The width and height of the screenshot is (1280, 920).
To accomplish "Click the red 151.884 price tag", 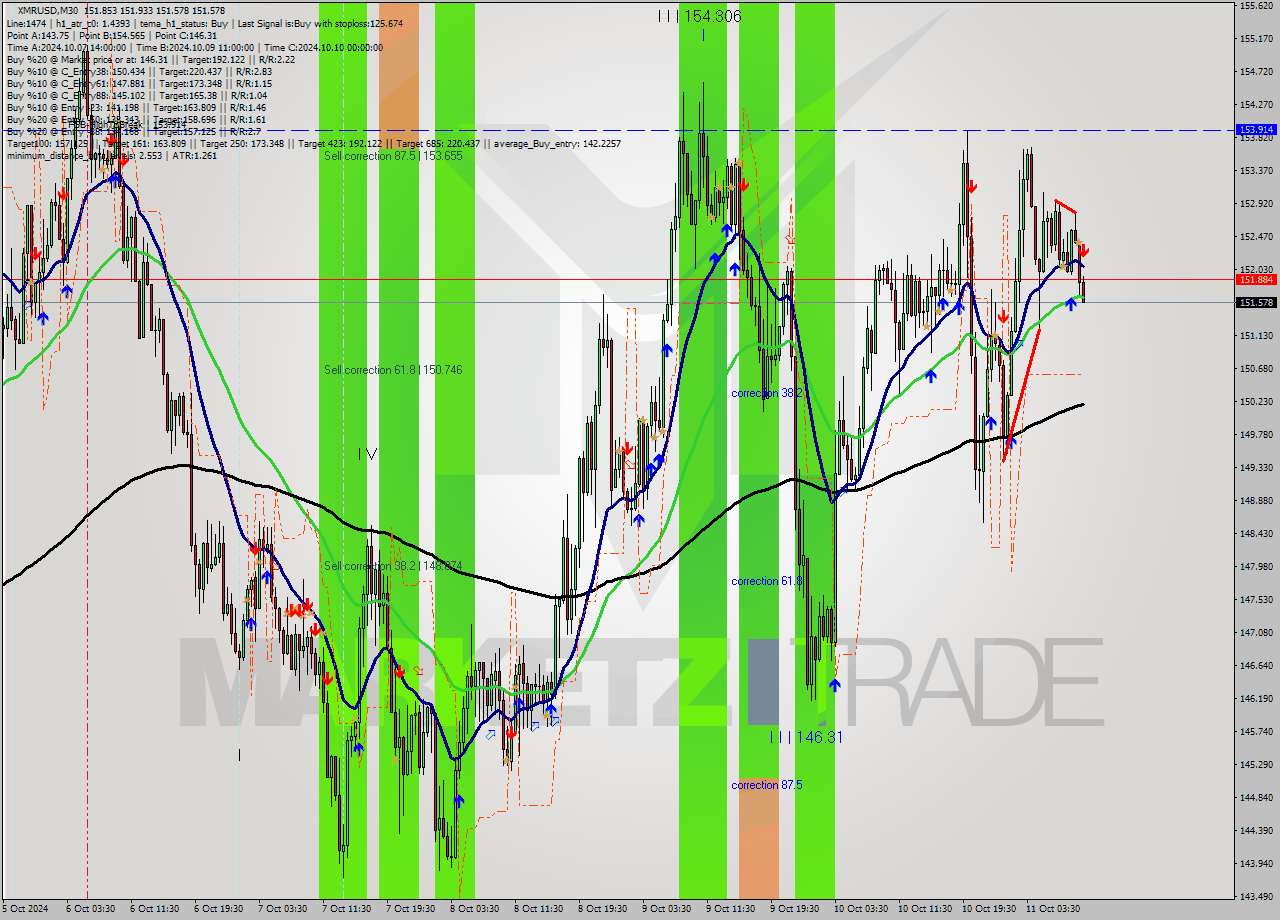I will tap(1256, 280).
